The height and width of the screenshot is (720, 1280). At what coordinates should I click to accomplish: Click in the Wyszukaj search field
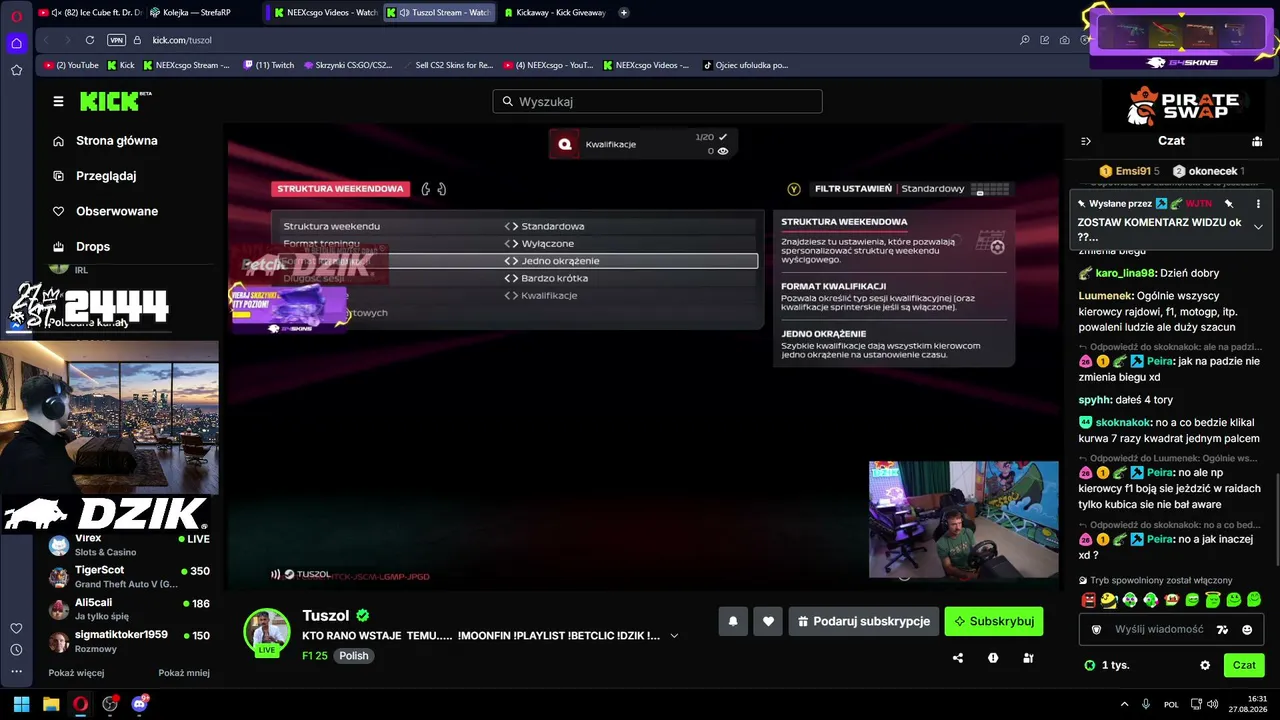click(657, 101)
